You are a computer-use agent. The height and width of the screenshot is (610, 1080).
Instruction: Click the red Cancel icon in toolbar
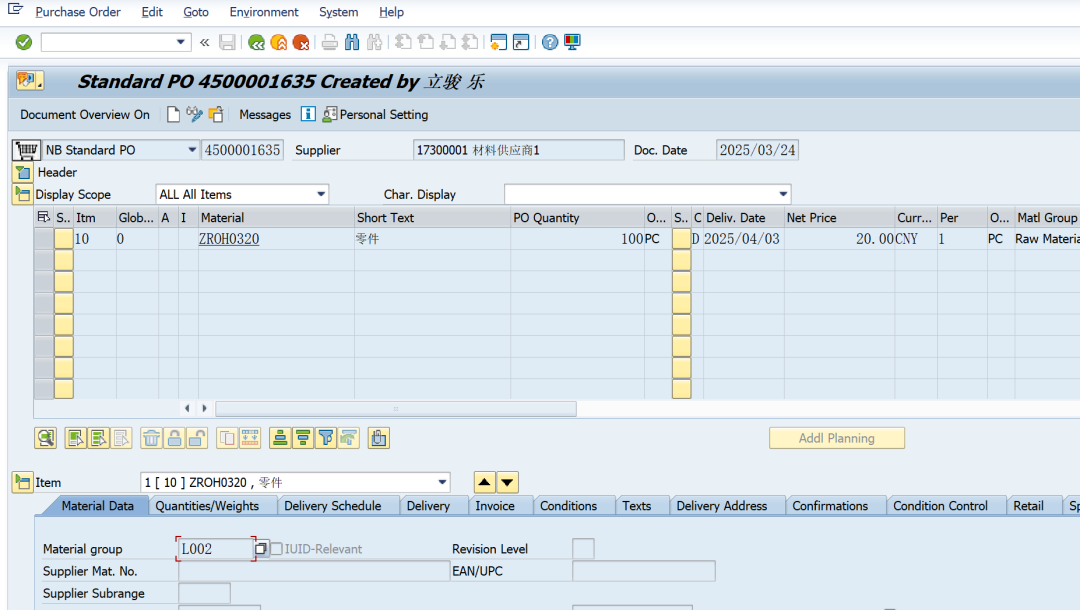pos(301,42)
